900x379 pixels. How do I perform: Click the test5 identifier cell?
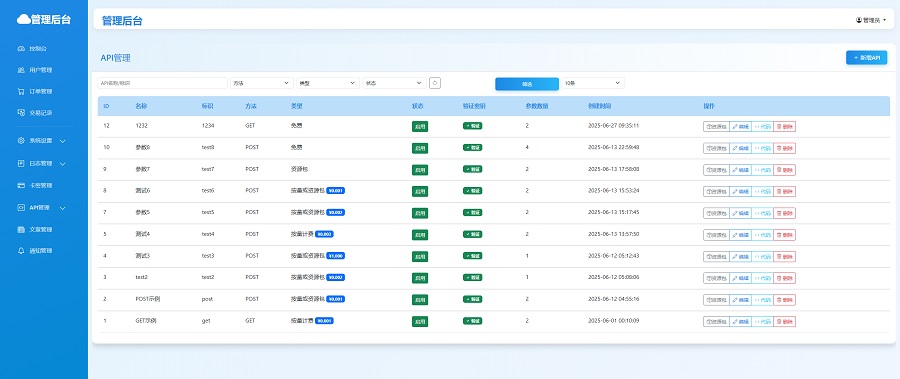pos(208,212)
